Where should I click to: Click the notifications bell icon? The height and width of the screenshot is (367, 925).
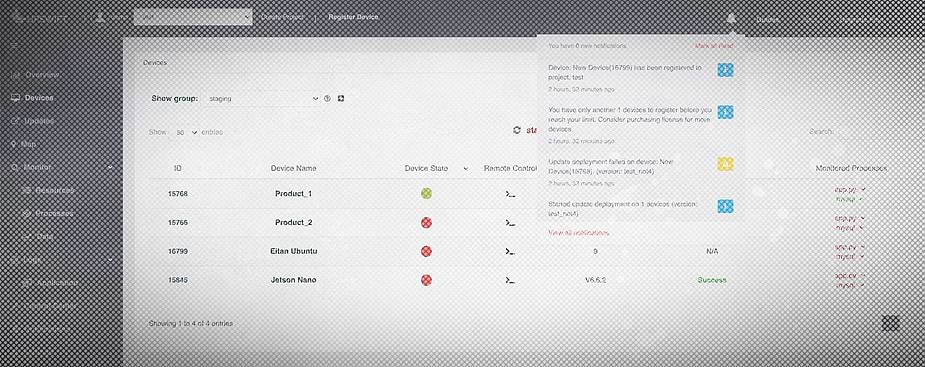(732, 18)
